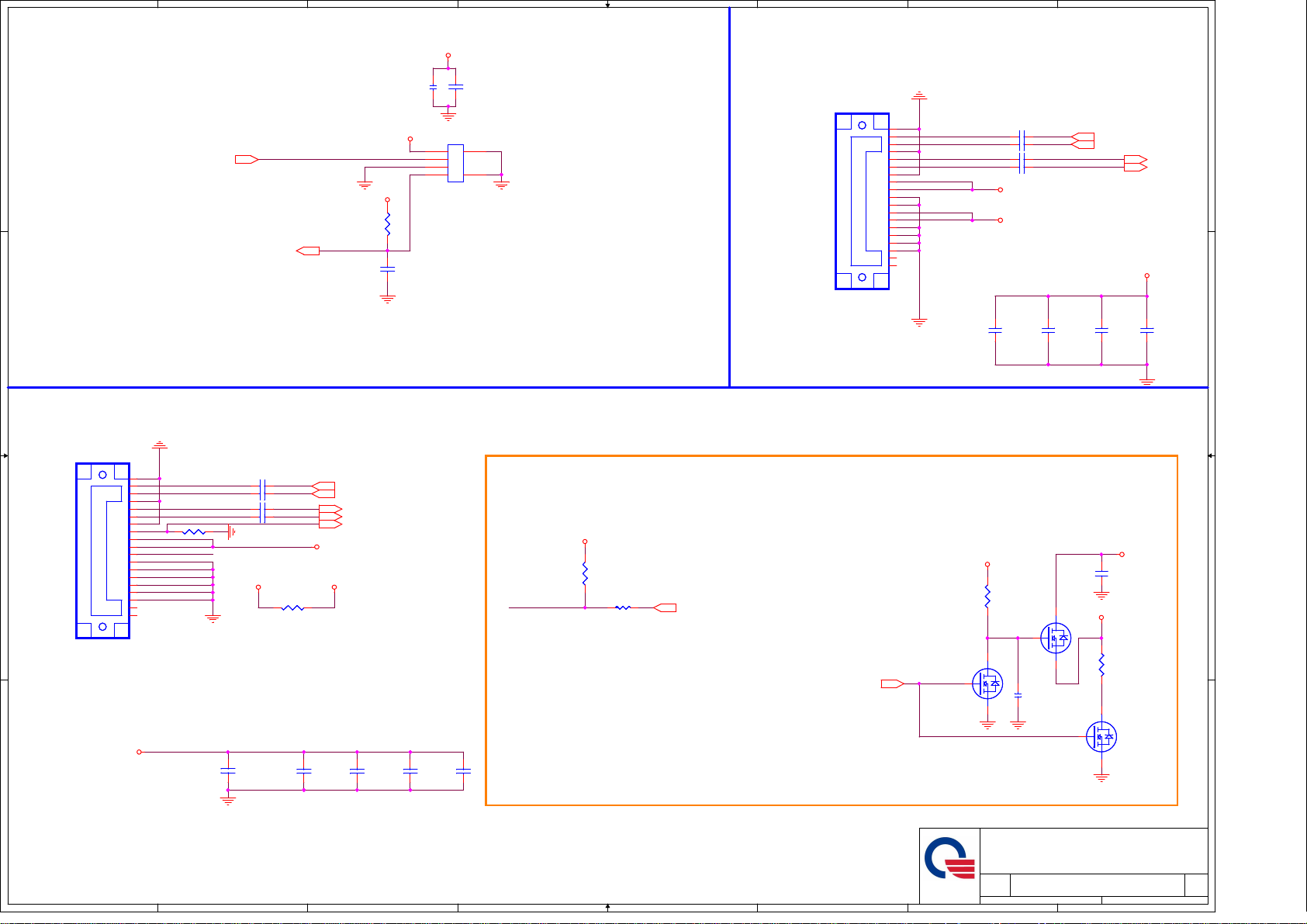1307x924 pixels.
Task: Select the horizontal resistor between two power circles
Action: coord(292,607)
